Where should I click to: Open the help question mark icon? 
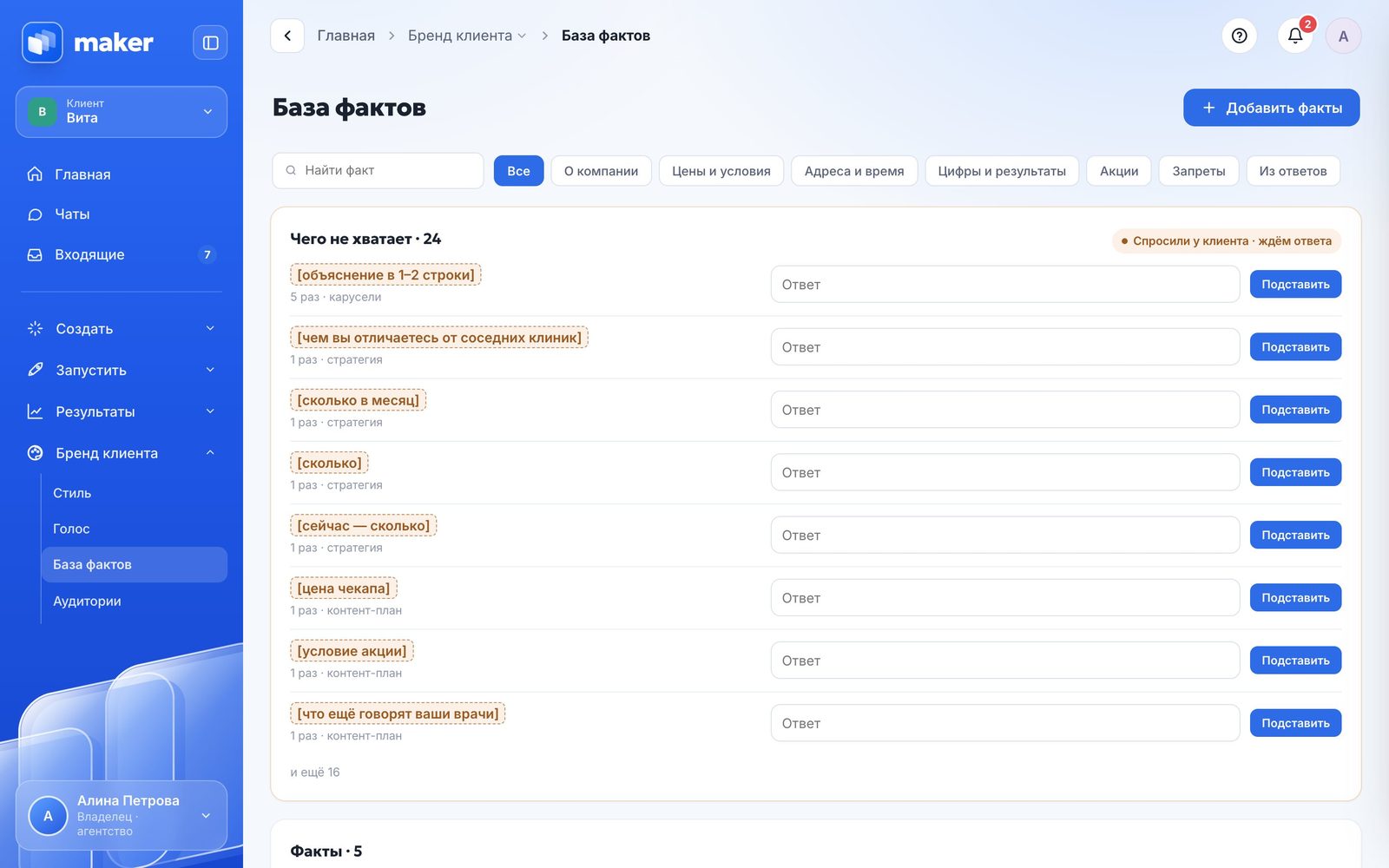[x=1240, y=36]
